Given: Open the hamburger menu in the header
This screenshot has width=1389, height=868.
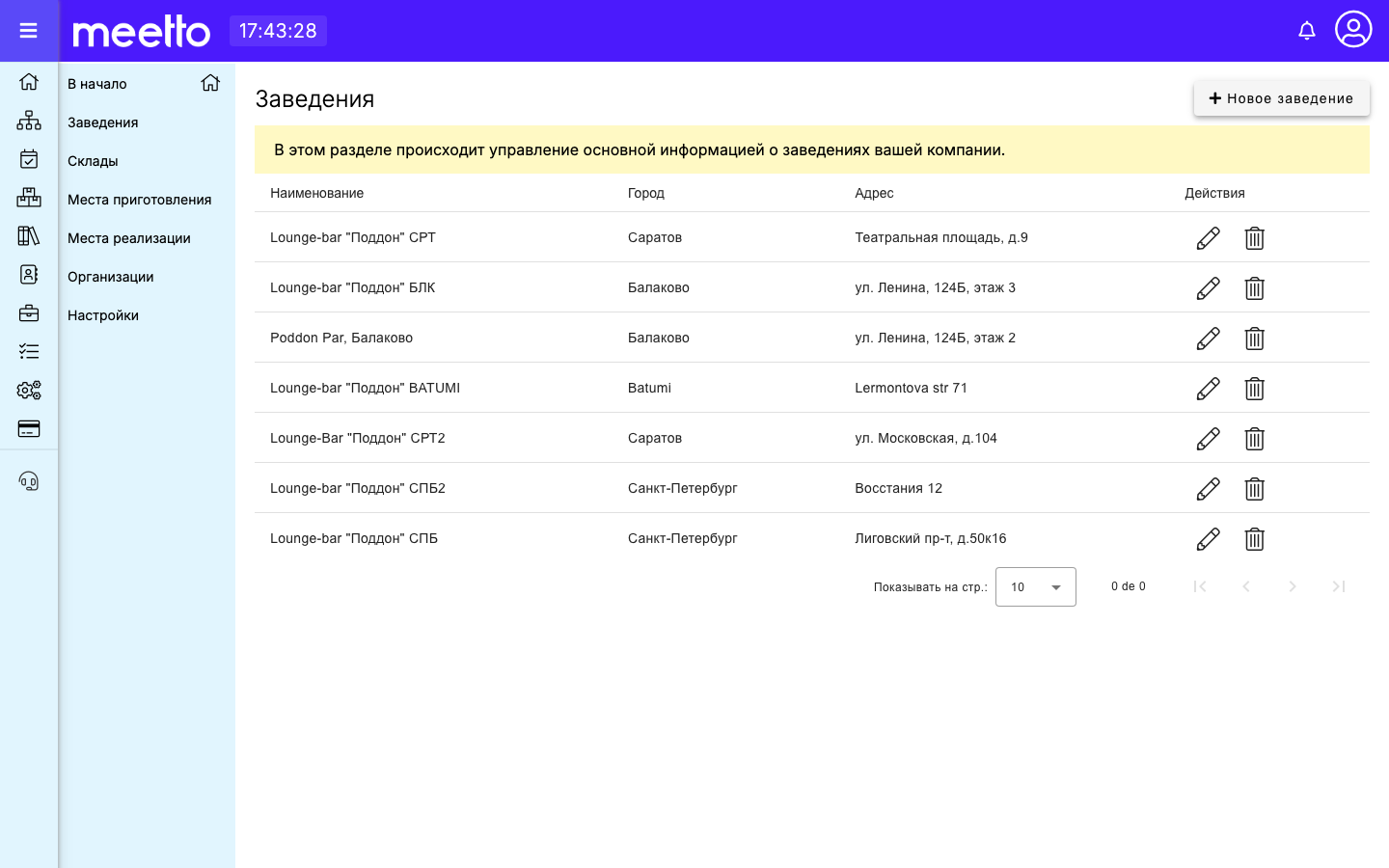Looking at the screenshot, I should click(28, 31).
